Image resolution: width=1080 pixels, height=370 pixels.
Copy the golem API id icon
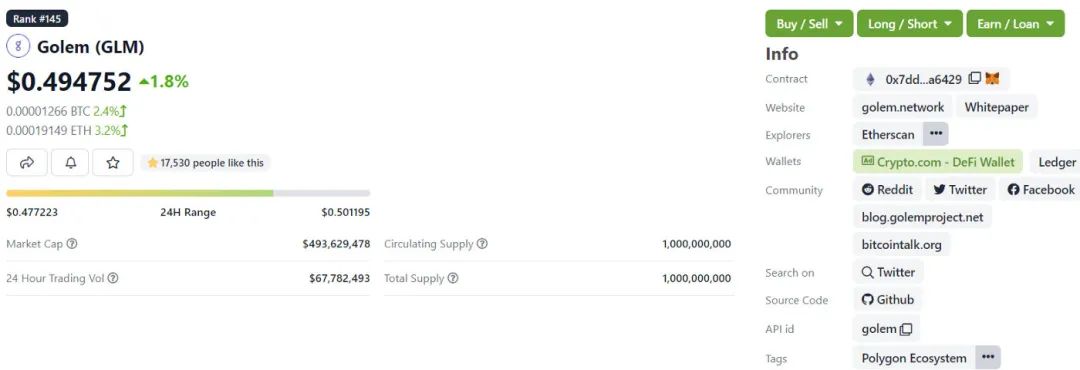(906, 329)
